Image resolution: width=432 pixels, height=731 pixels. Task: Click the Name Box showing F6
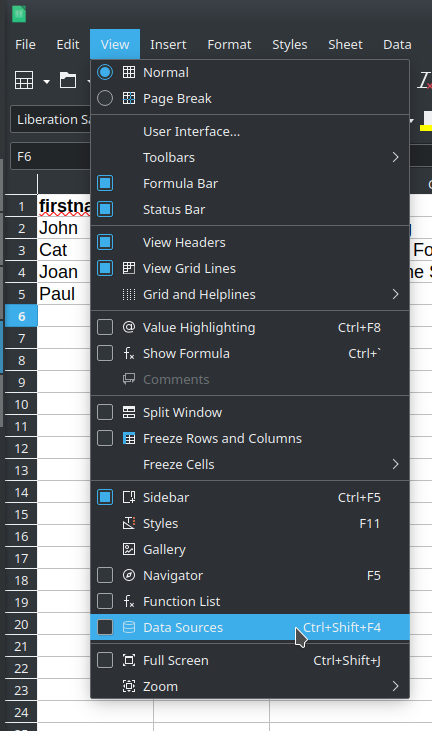pyautogui.click(x=50, y=156)
